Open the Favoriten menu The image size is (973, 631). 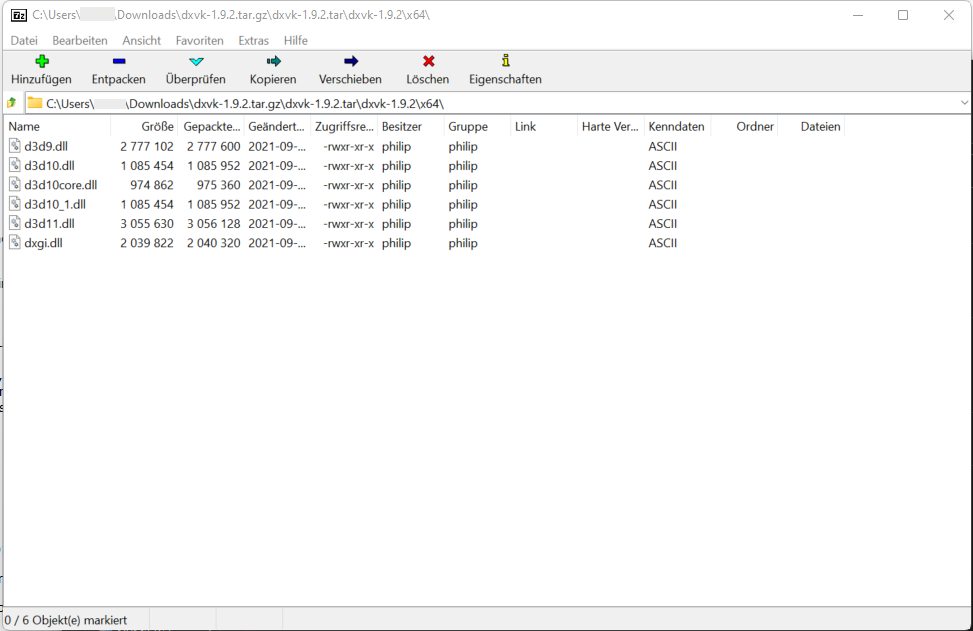199,40
